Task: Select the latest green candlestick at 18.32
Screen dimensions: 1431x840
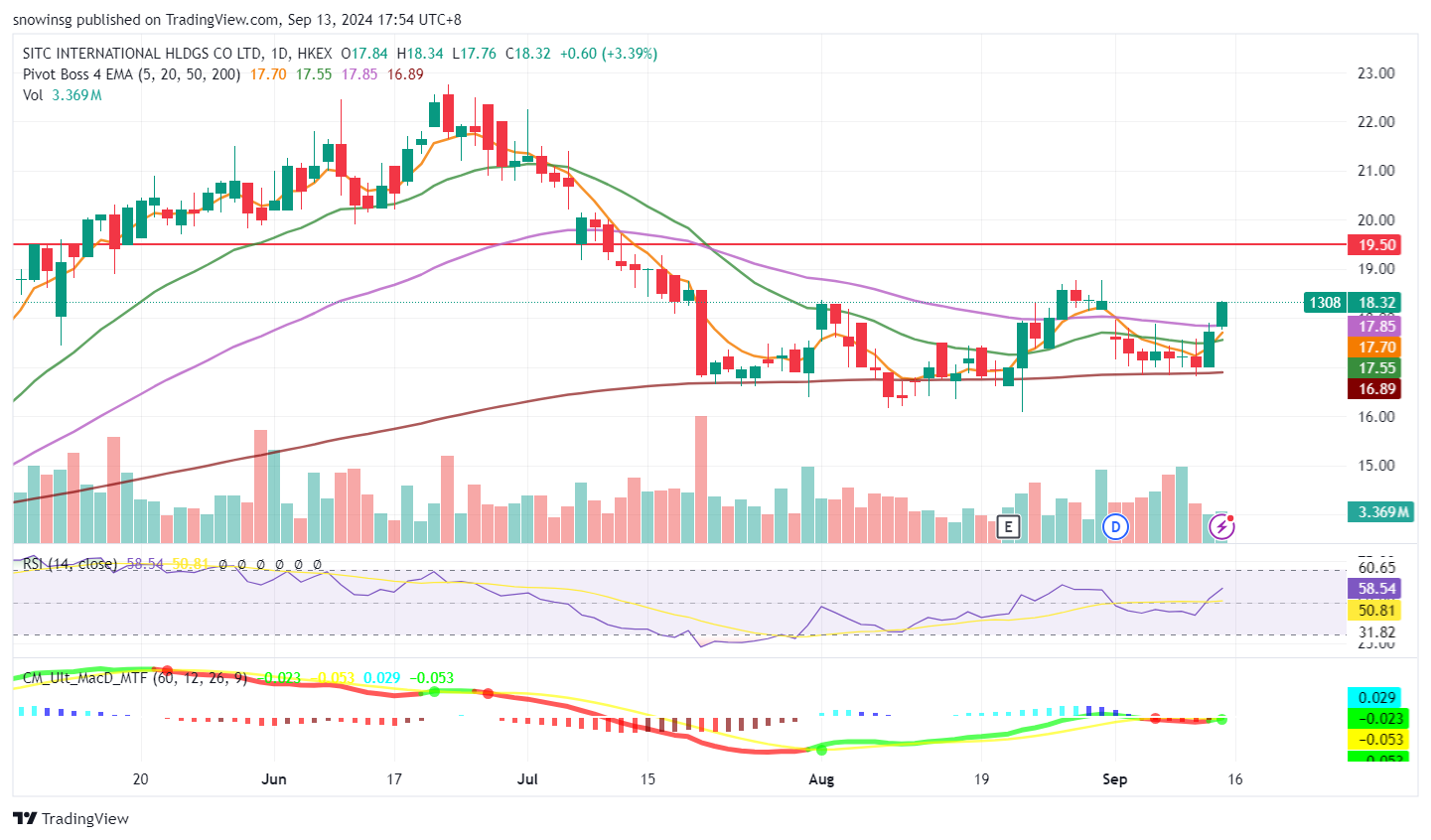Action: [1222, 314]
